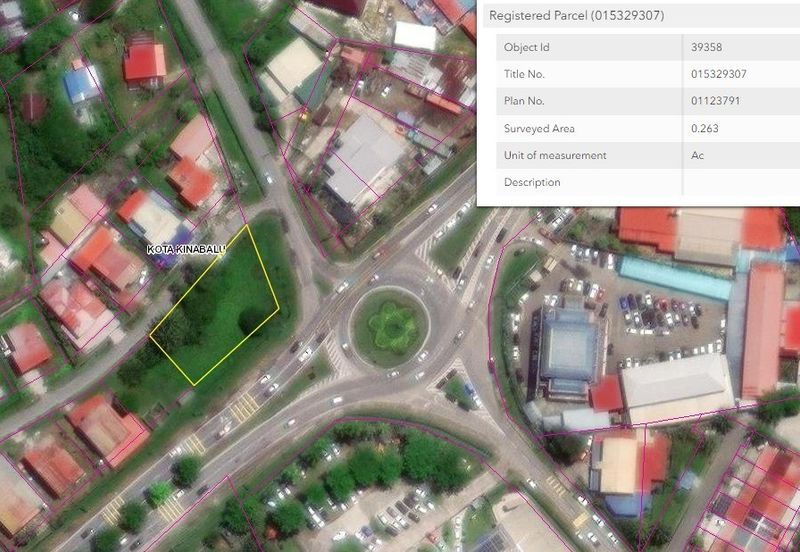Click the Surveyed Area value 0.263
Viewport: 800px width, 552px height.
point(705,128)
